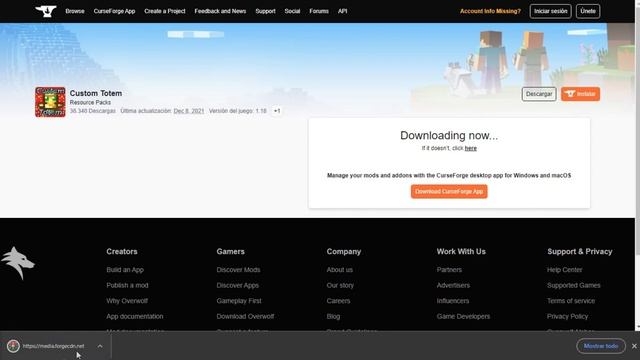Open the CurseForge App menu item
640x360 pixels.
(114, 11)
